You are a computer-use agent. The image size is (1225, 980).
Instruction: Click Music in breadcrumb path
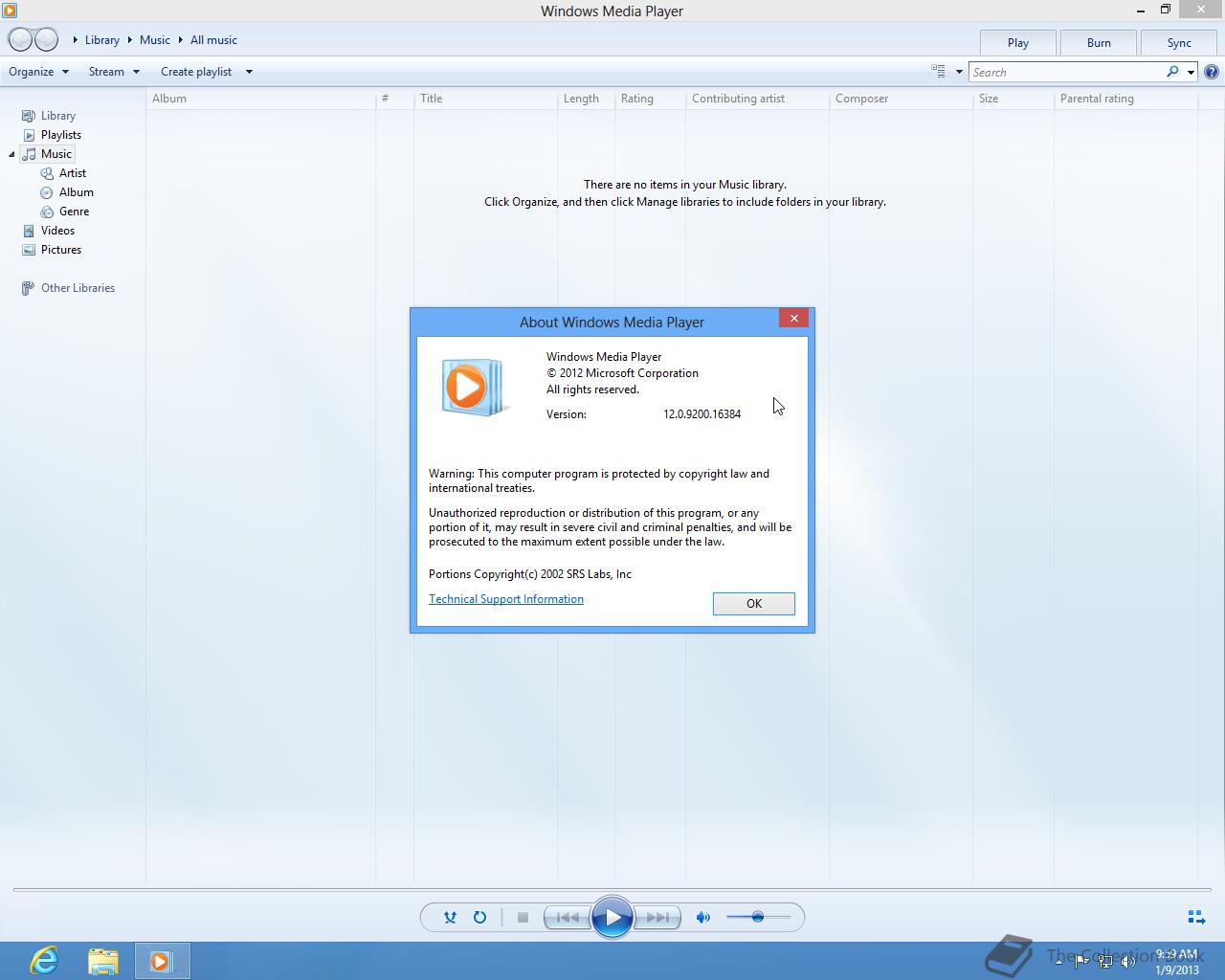tap(155, 40)
